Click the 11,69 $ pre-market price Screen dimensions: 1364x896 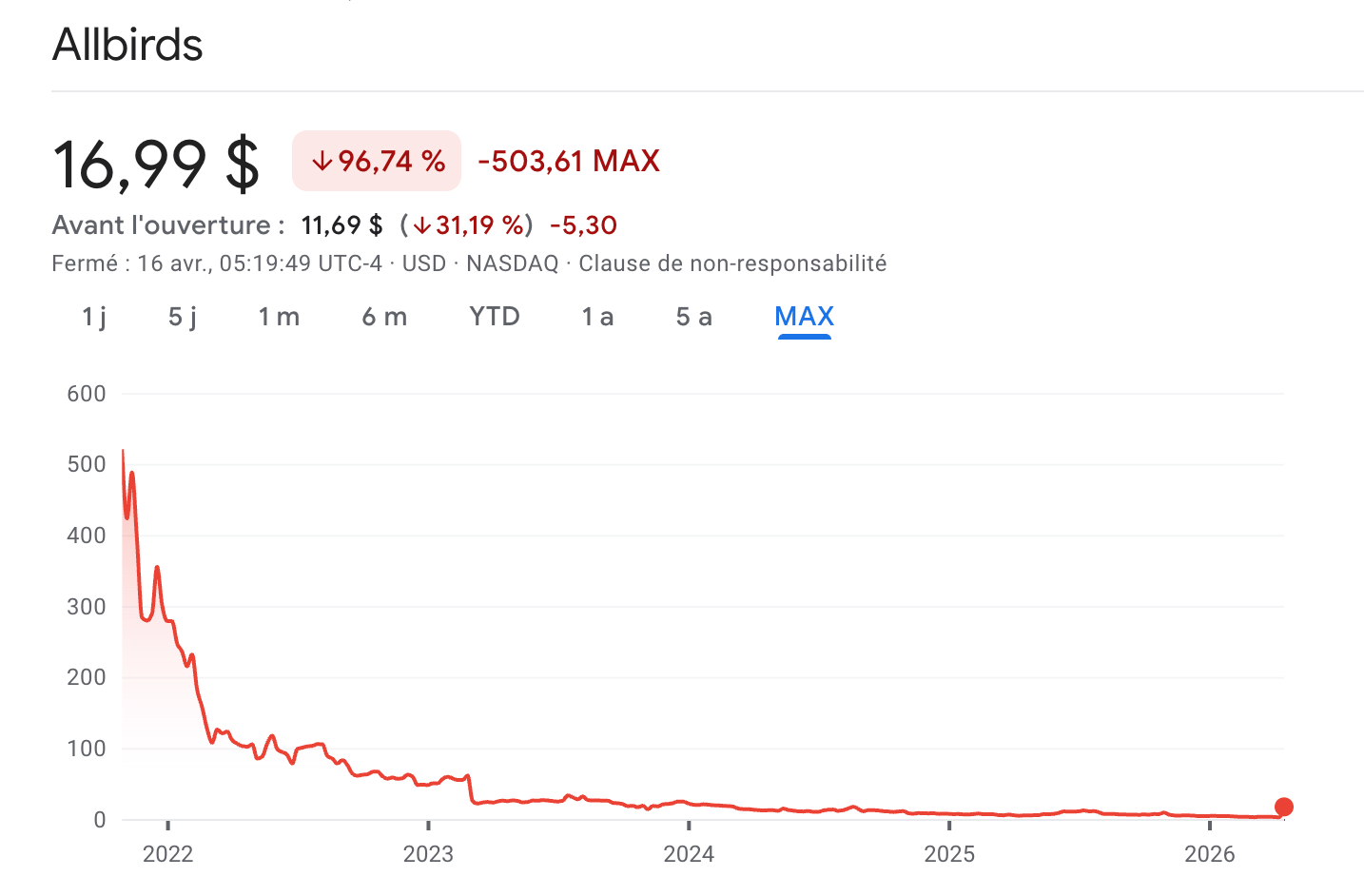coord(341,225)
